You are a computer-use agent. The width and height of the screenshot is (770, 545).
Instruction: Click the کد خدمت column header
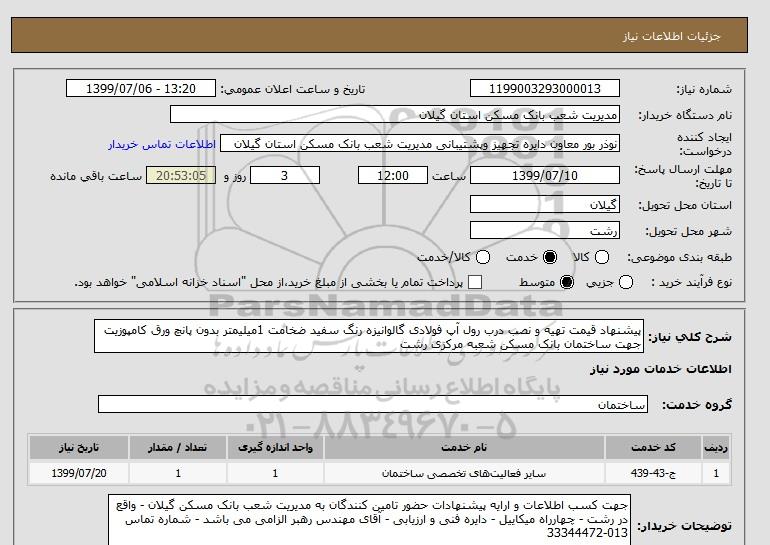pos(653,447)
